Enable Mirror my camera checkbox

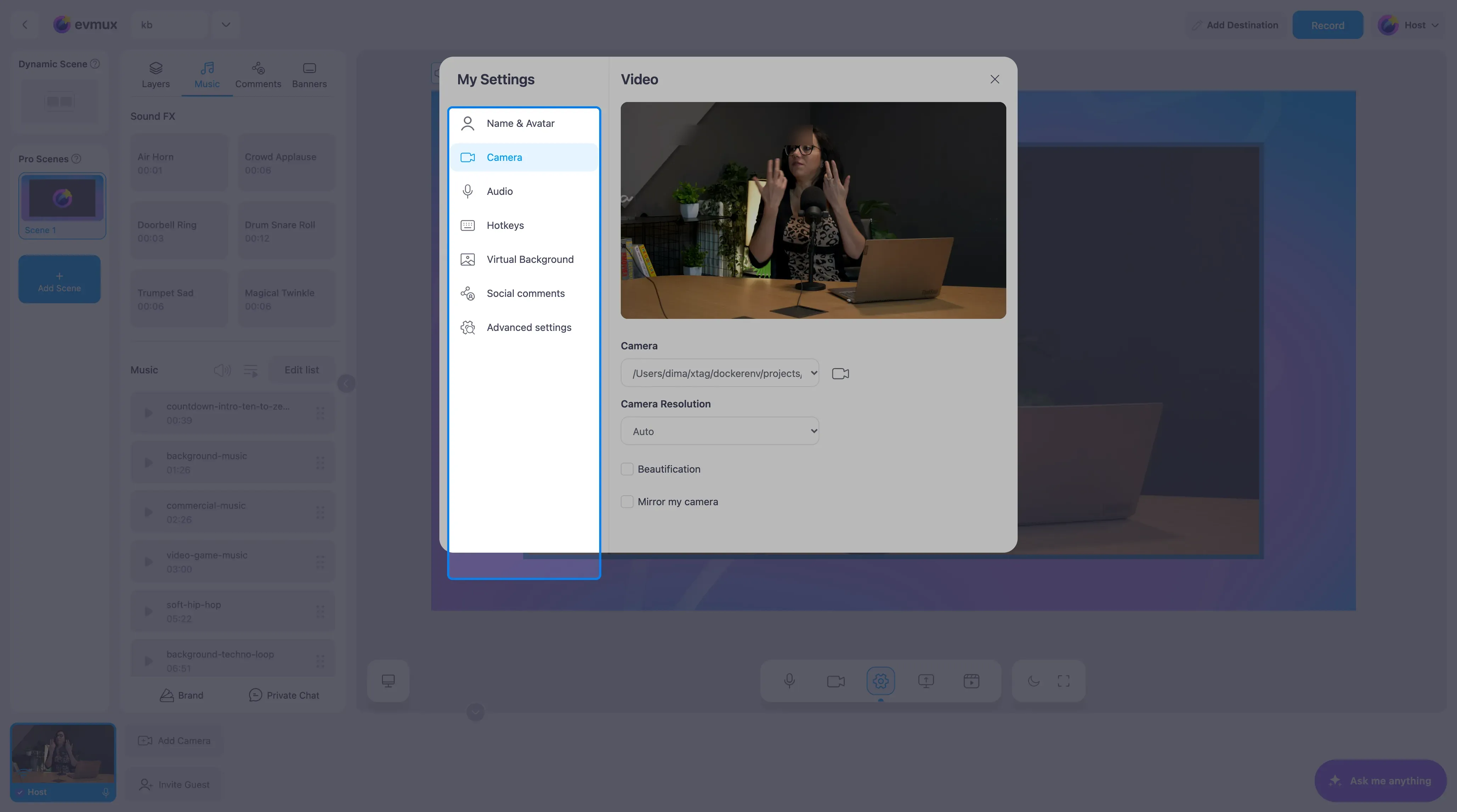[x=627, y=502]
